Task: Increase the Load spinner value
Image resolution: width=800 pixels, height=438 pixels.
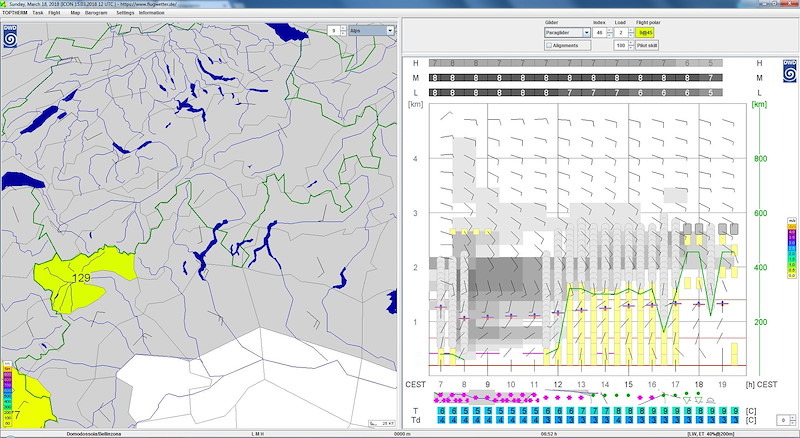Action: point(631,30)
